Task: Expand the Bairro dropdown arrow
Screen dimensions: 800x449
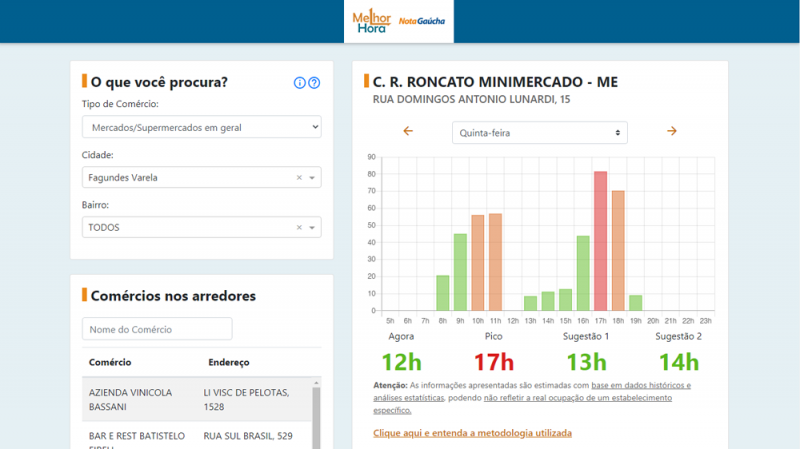Action: [x=312, y=228]
